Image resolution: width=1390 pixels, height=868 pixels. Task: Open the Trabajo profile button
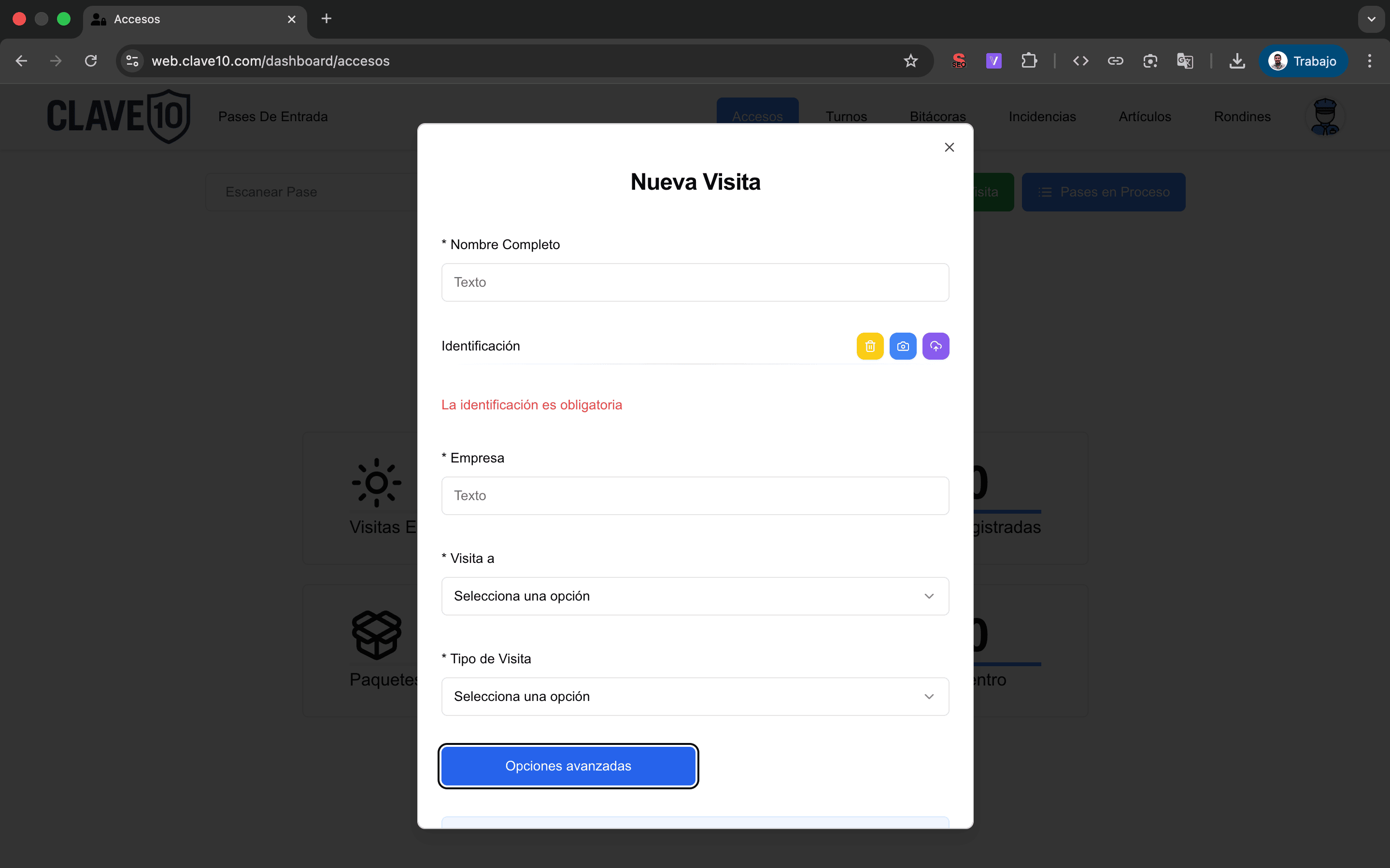coord(1303,61)
